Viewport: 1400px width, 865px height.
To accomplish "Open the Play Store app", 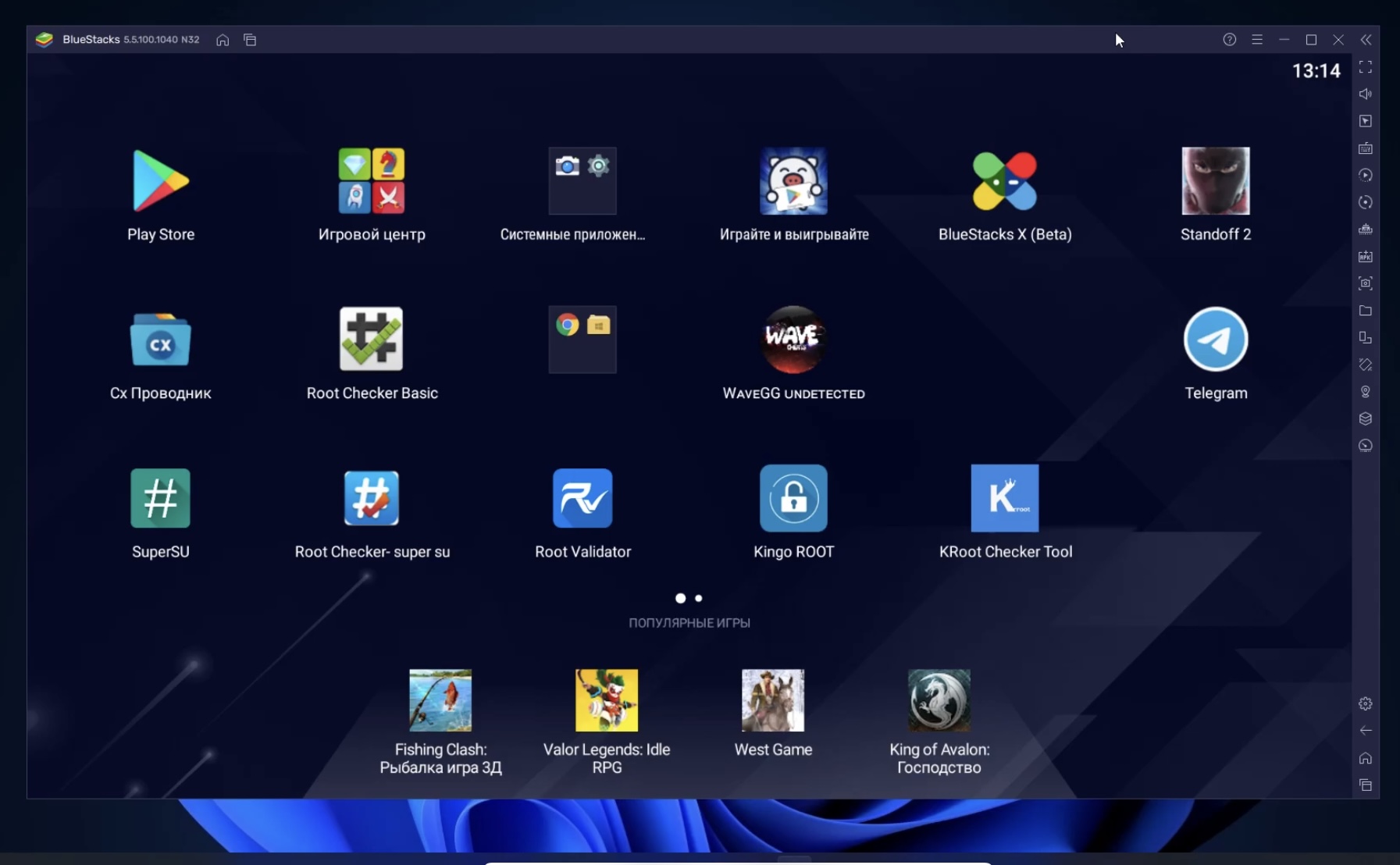I will point(161,181).
